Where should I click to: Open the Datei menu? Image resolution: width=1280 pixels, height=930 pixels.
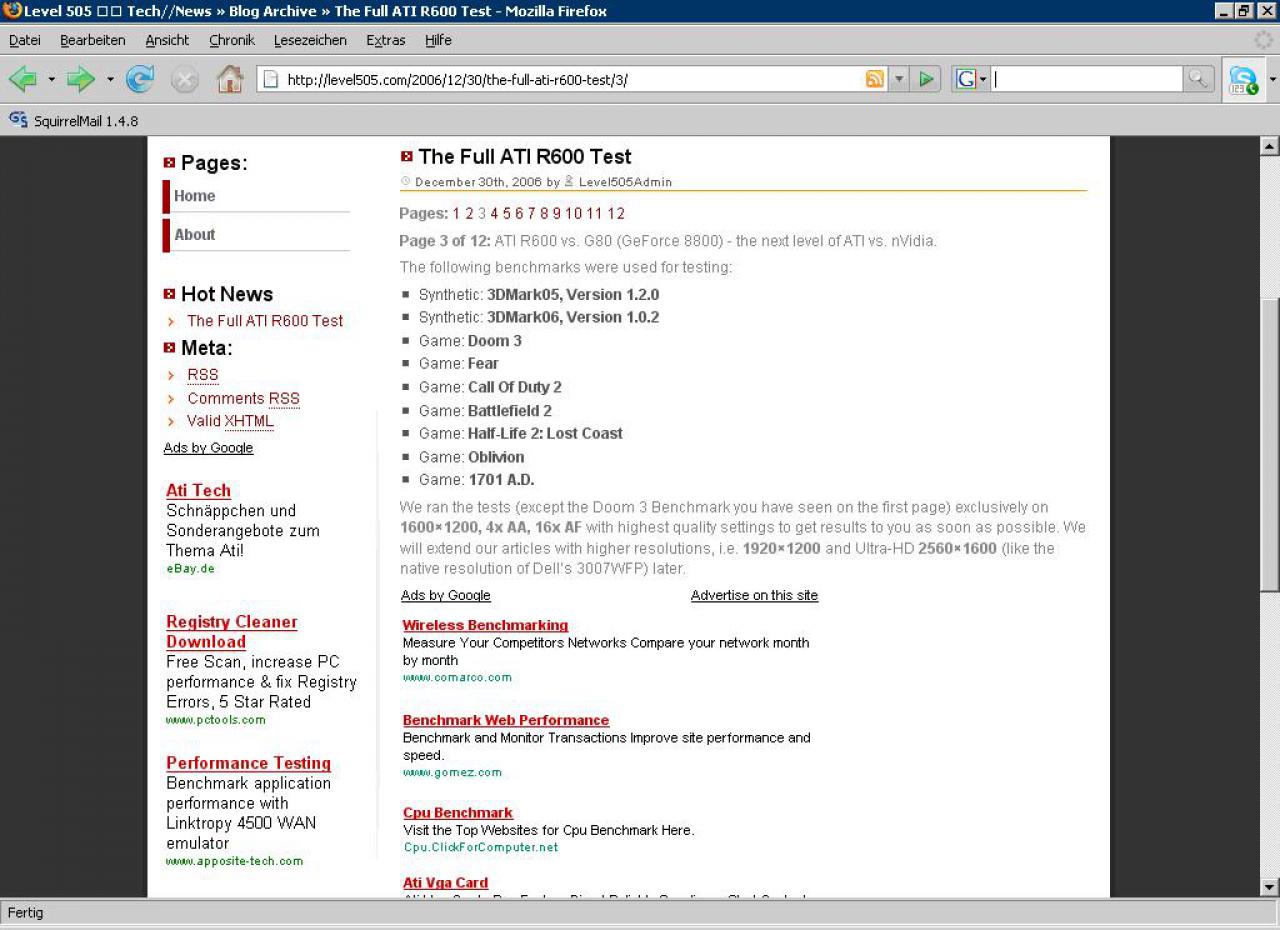tap(25, 40)
